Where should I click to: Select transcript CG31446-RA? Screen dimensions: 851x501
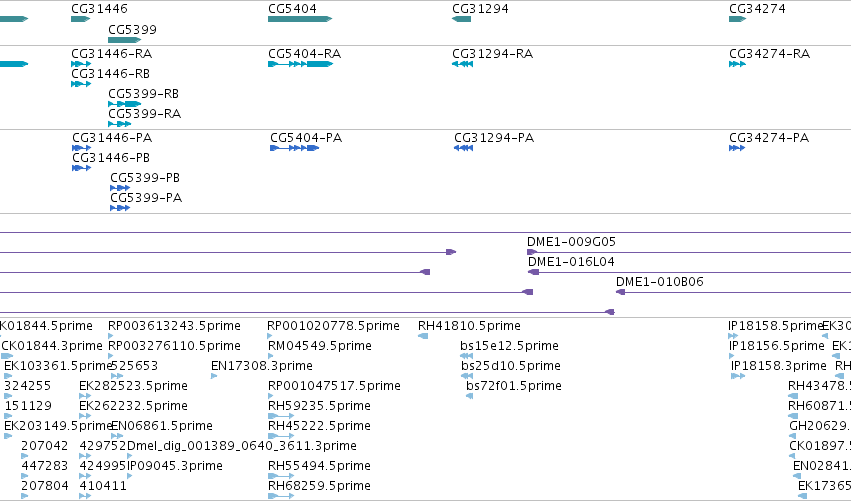tap(112, 54)
